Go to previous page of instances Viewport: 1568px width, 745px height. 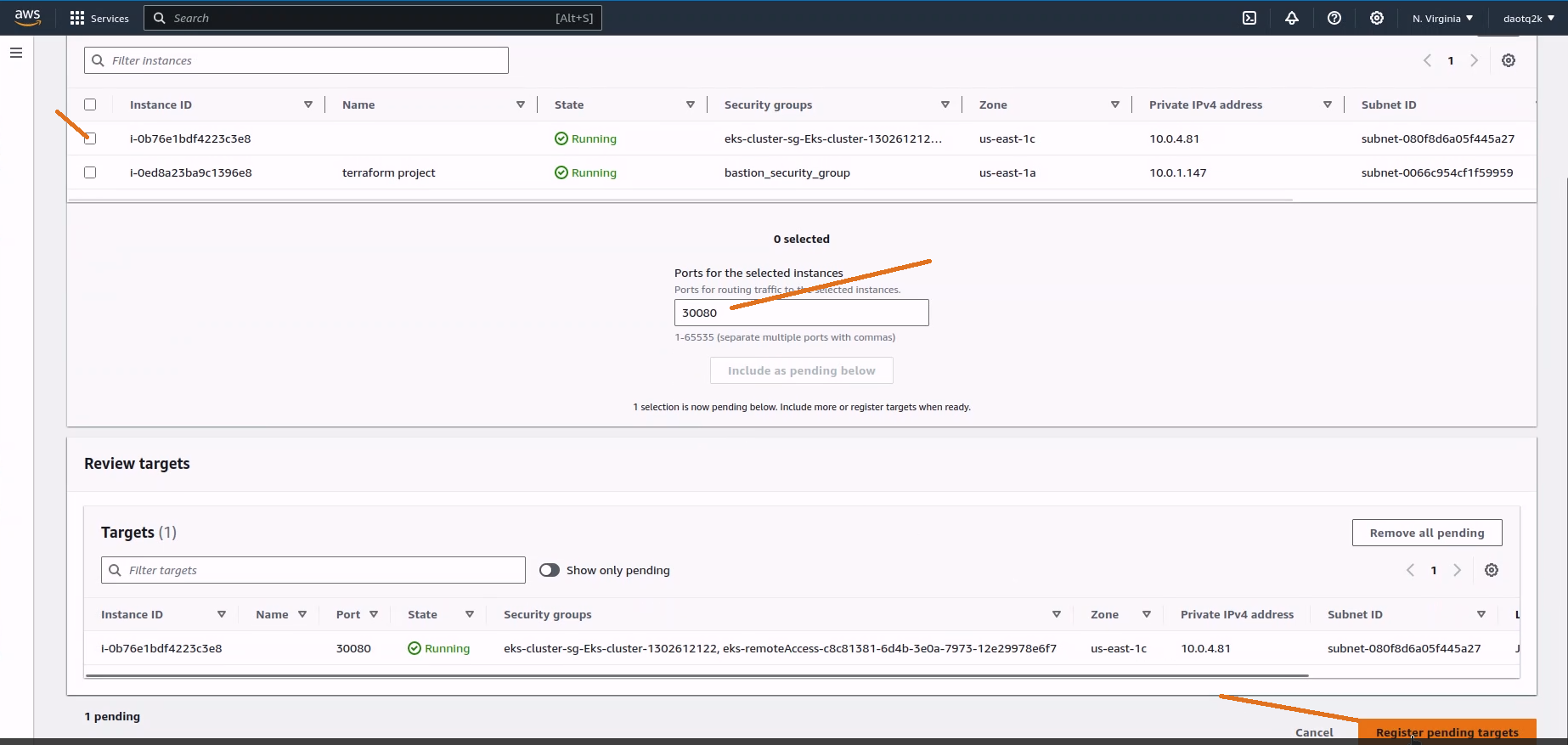pos(1428,60)
